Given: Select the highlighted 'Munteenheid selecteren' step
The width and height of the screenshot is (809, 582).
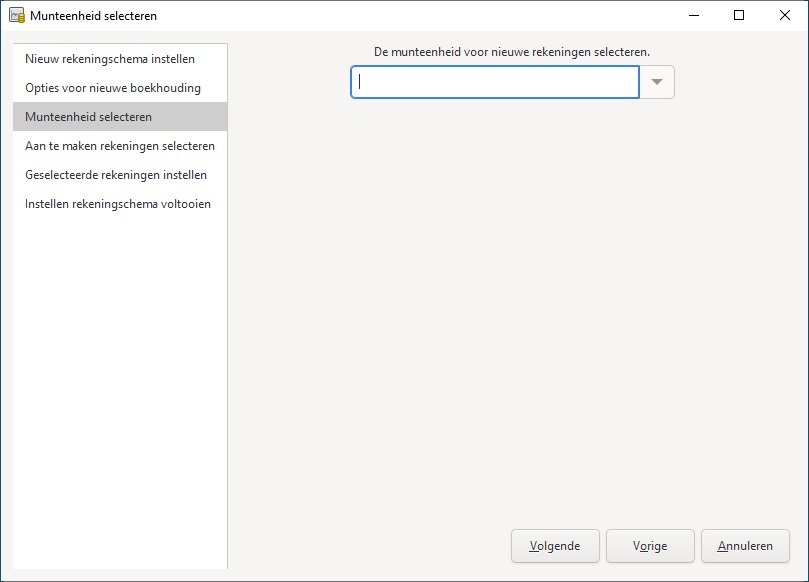Looking at the screenshot, I should coord(89,117).
